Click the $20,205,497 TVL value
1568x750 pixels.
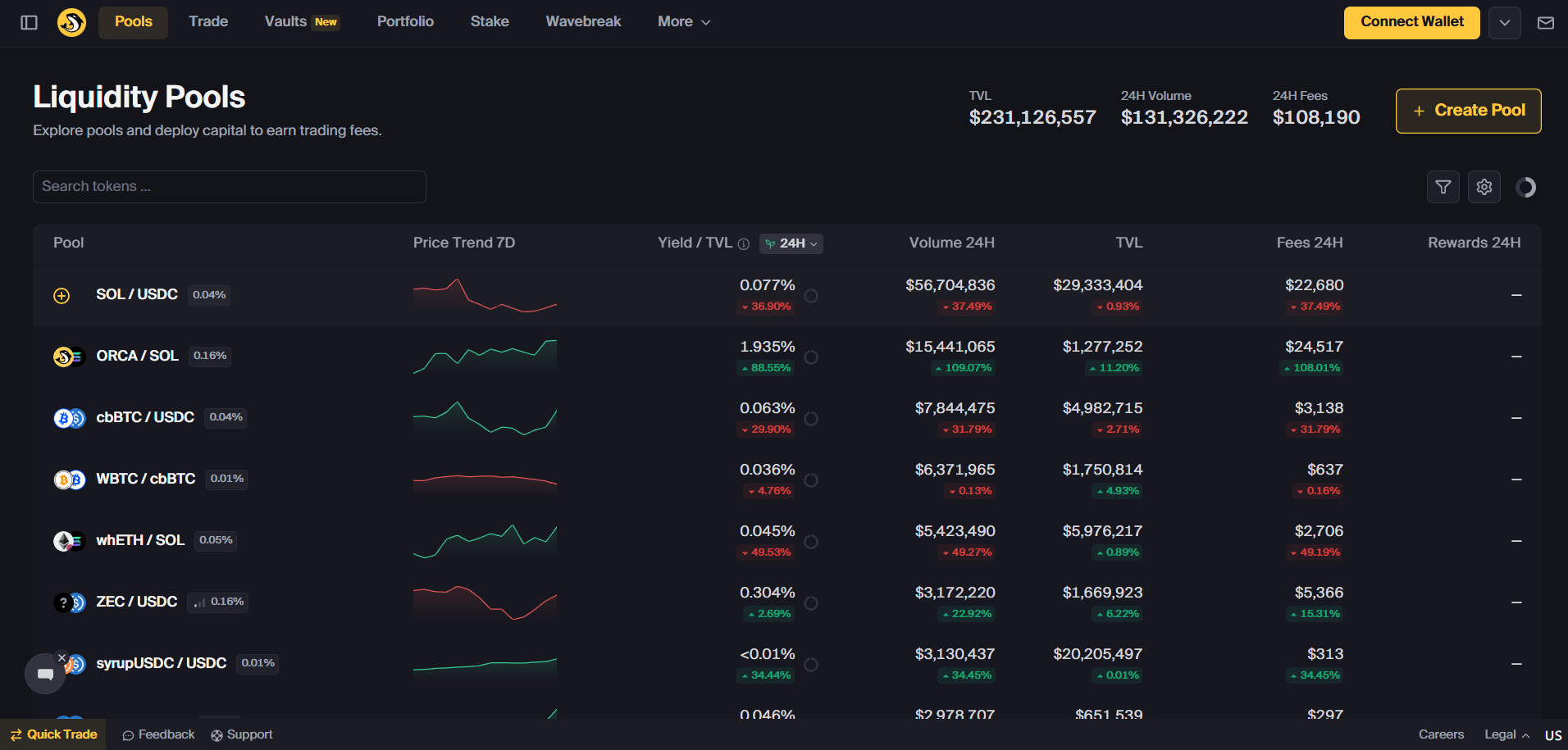click(x=1097, y=654)
